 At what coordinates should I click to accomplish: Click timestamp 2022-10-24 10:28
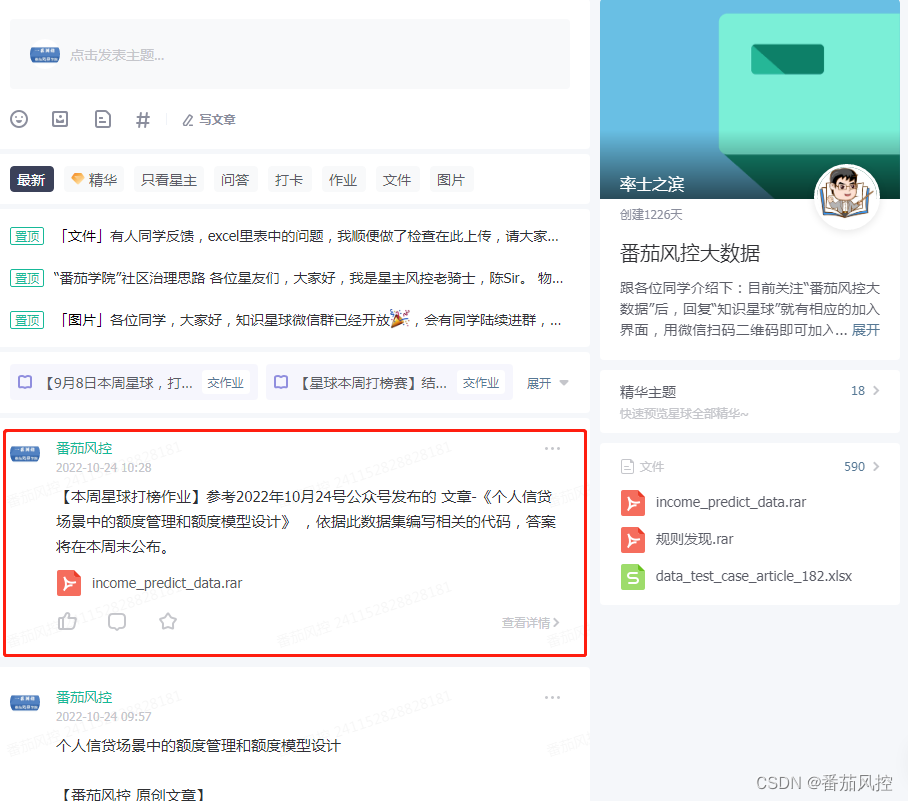104,468
